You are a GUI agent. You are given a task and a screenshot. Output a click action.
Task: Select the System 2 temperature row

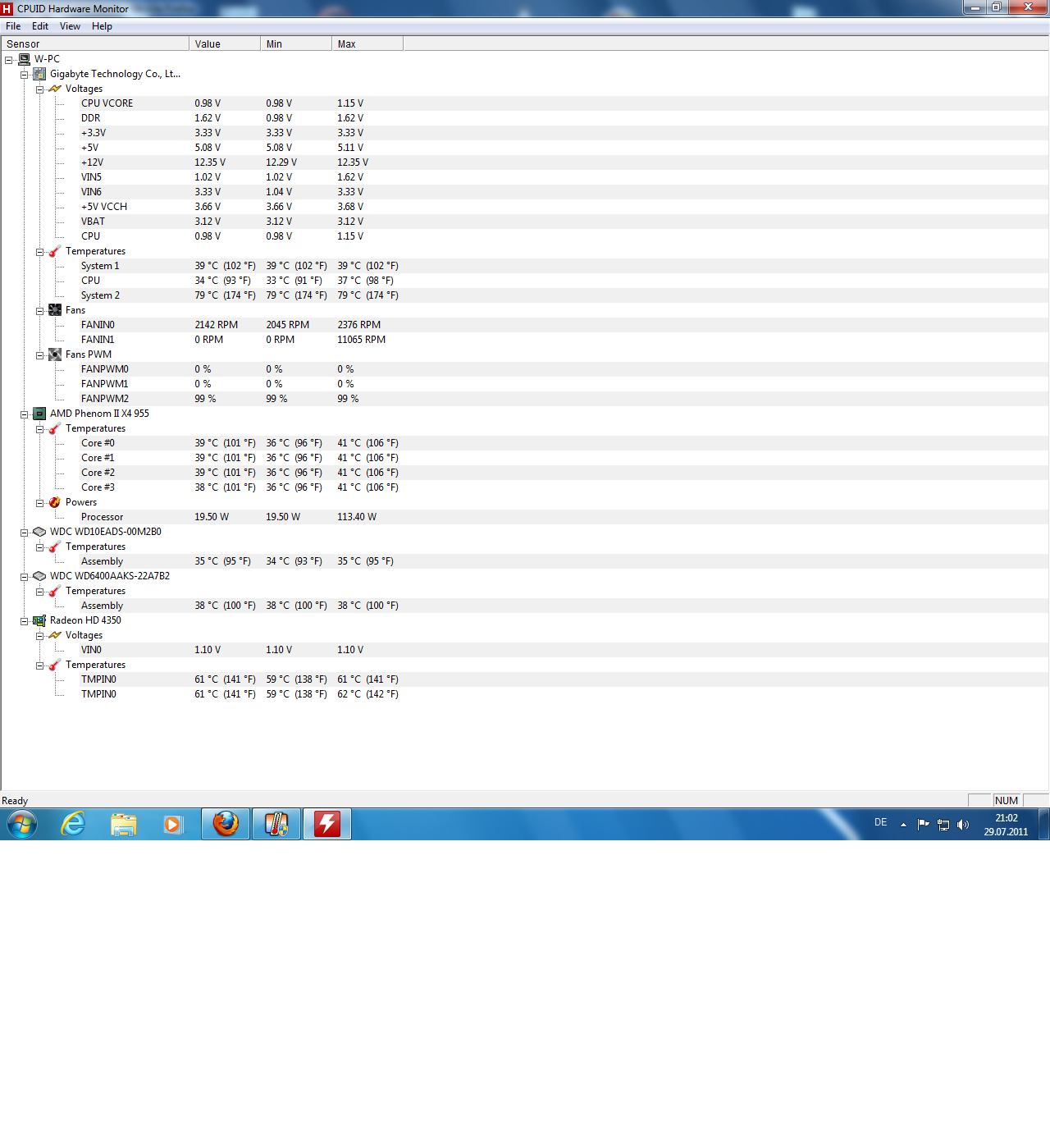click(x=564, y=295)
